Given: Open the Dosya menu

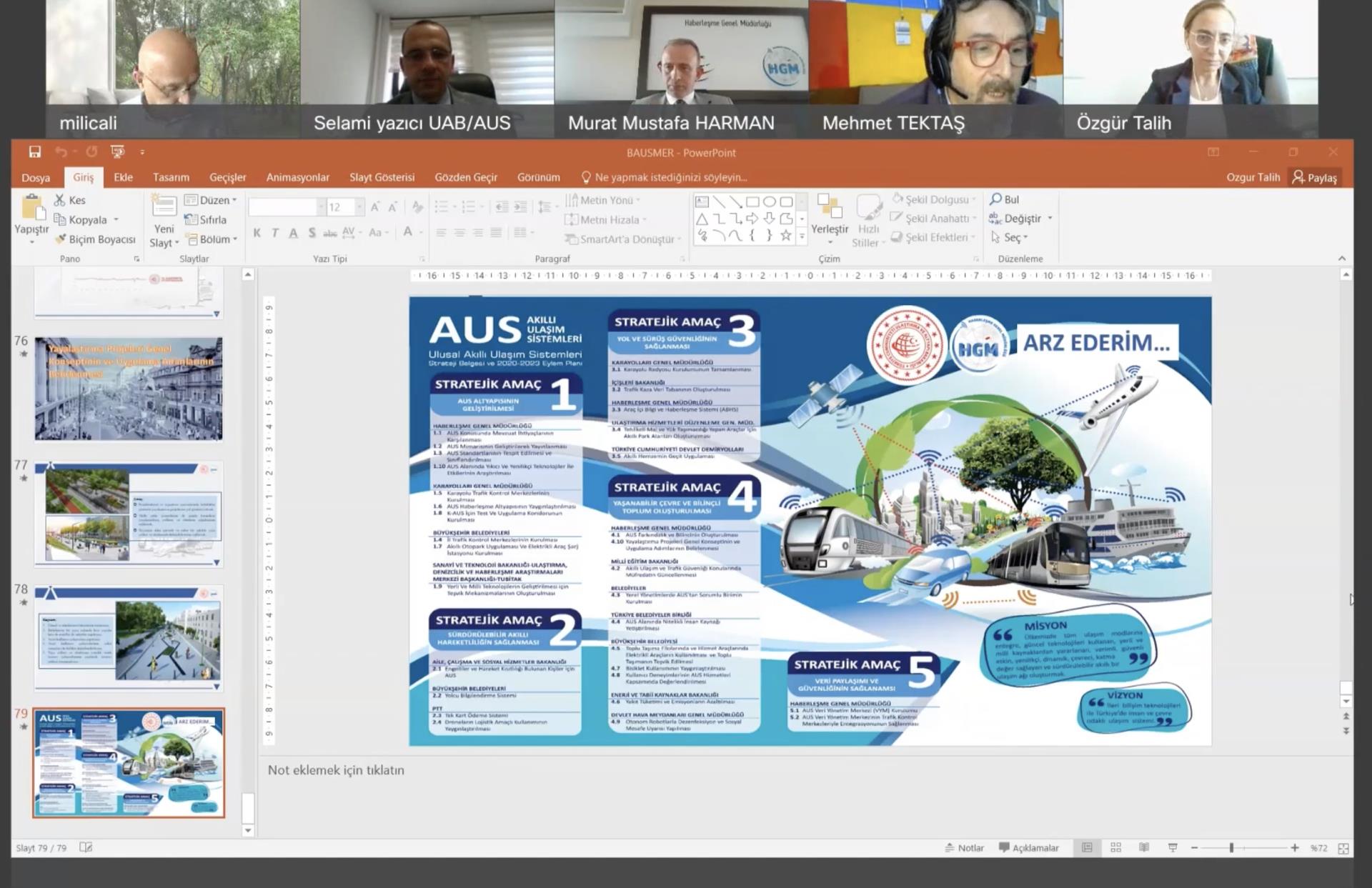Looking at the screenshot, I should point(36,177).
